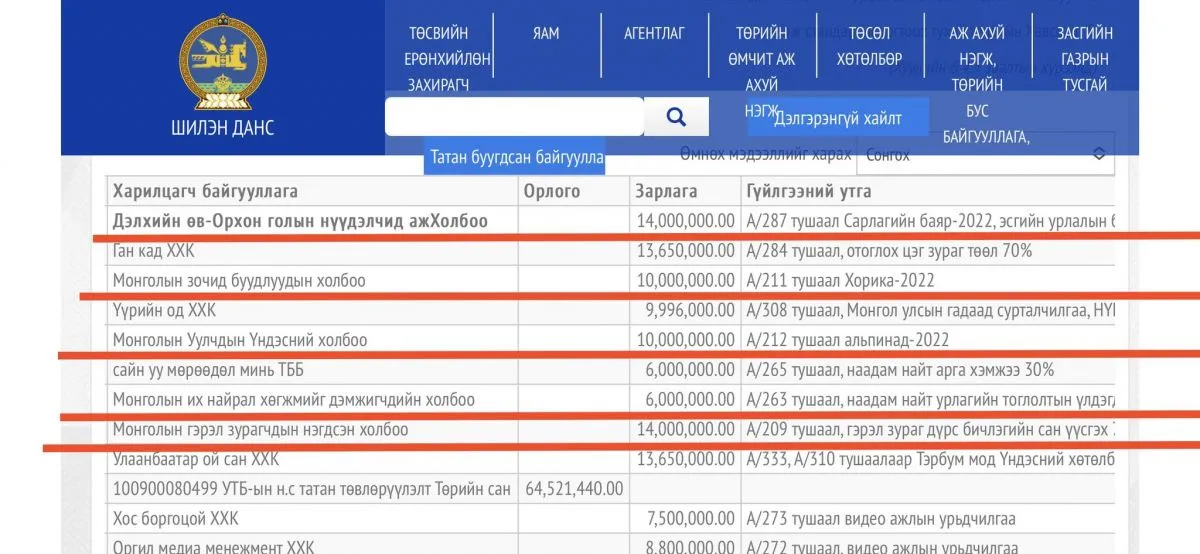Open the Сонгох dropdown

(988, 154)
